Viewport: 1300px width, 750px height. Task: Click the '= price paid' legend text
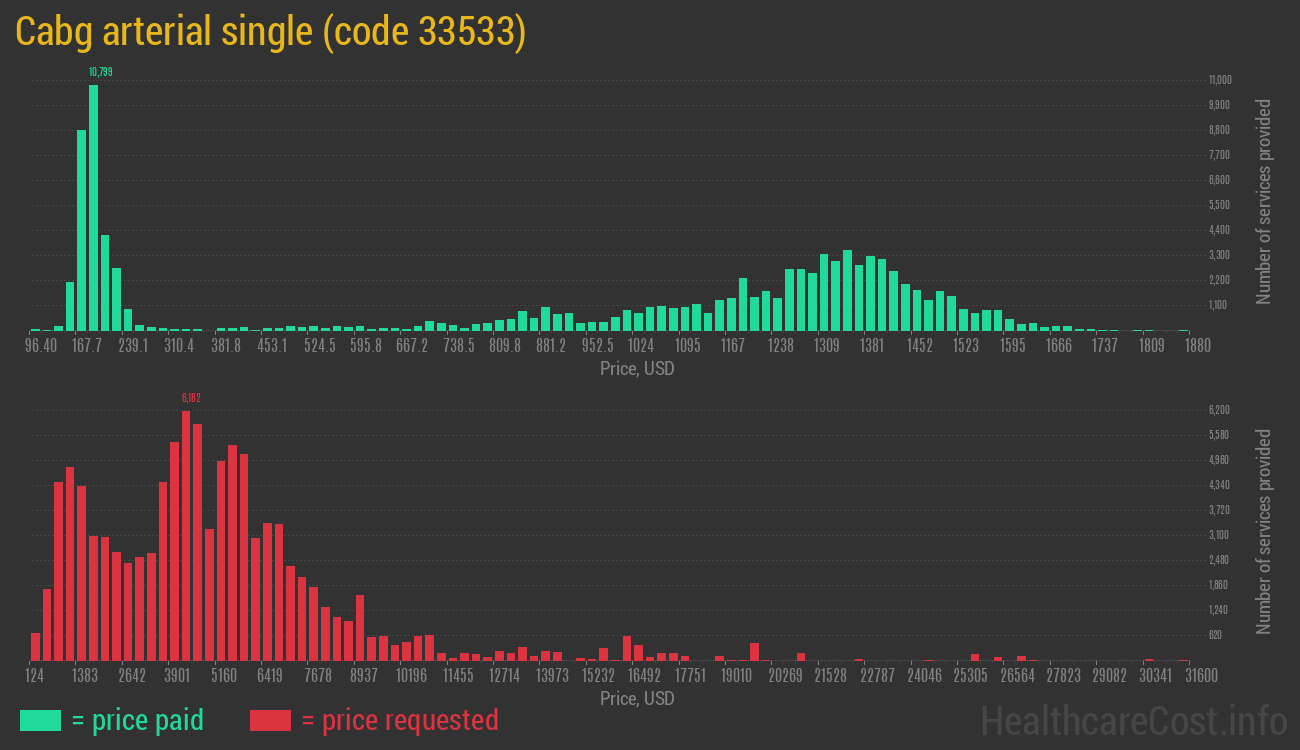pos(138,720)
